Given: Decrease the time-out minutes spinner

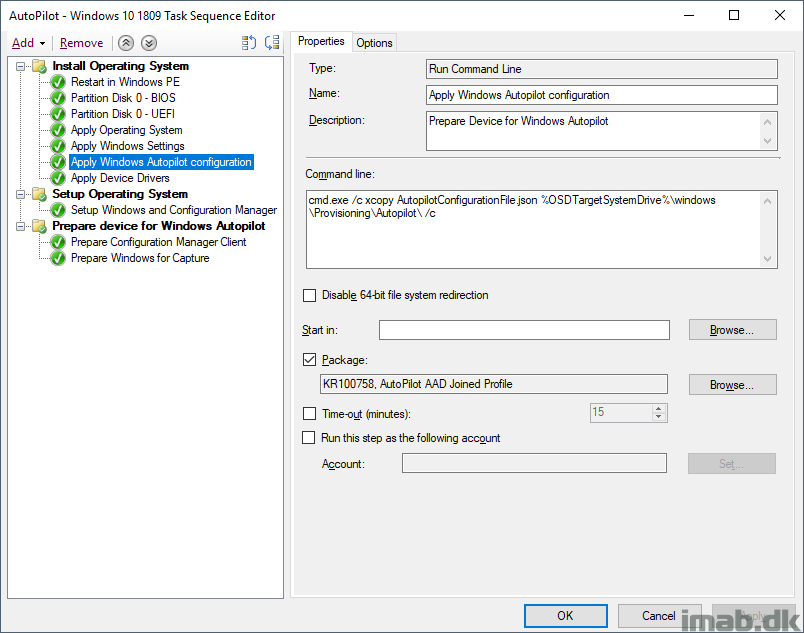Looking at the screenshot, I should tap(659, 417).
